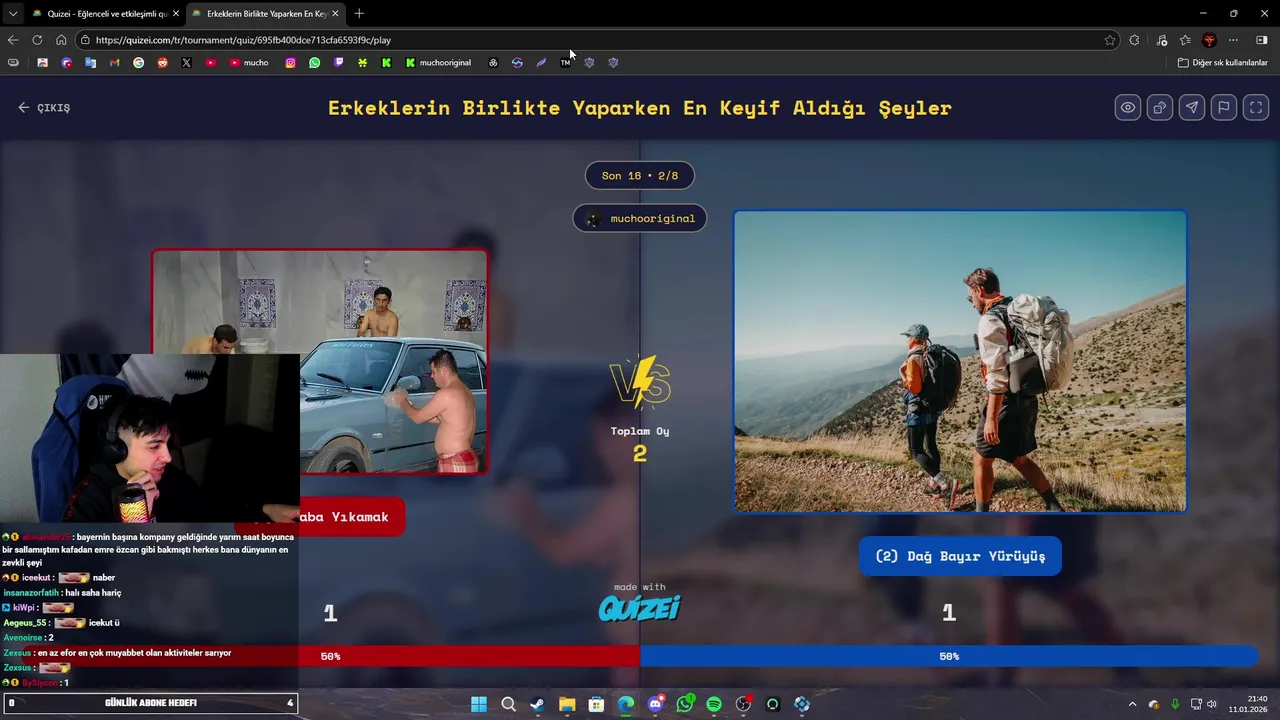Open the Twitch bookmark
The width and height of the screenshot is (1280, 720).
coord(339,62)
